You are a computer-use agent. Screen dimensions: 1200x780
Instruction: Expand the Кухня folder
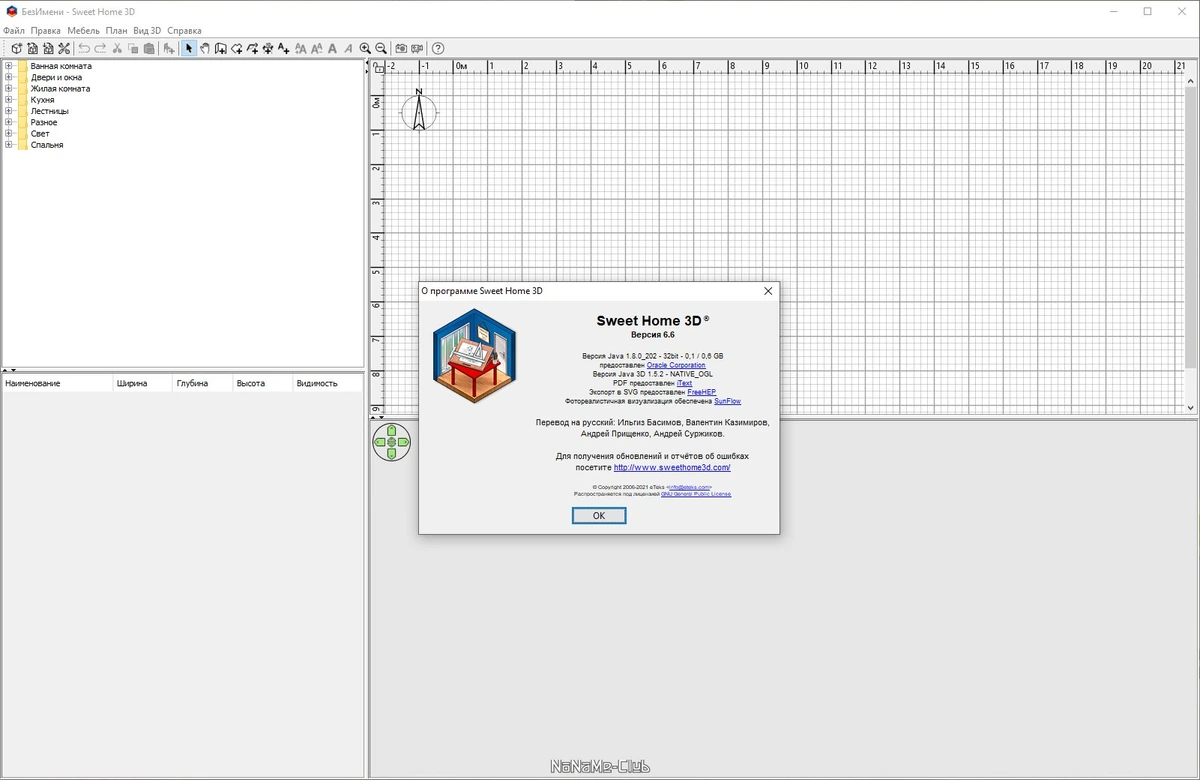click(9, 100)
